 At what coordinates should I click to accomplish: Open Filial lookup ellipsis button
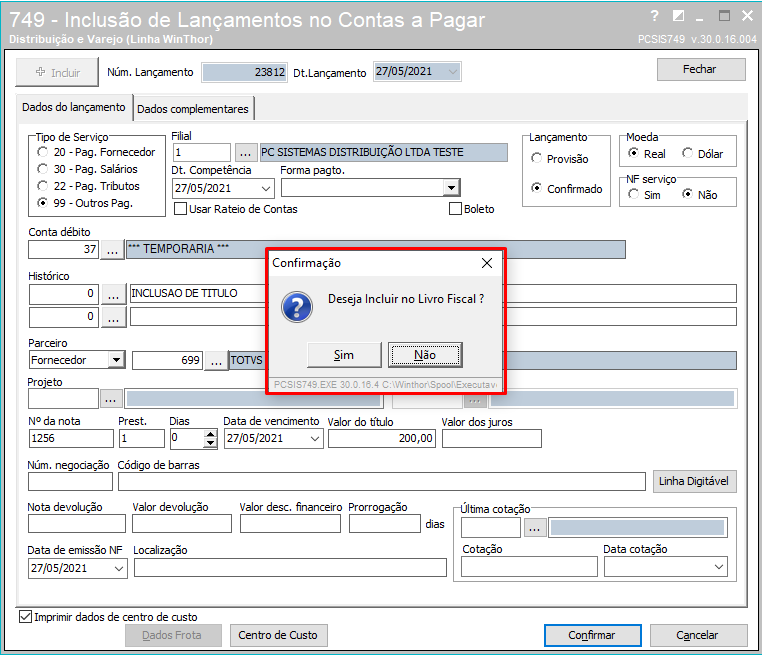[x=245, y=153]
